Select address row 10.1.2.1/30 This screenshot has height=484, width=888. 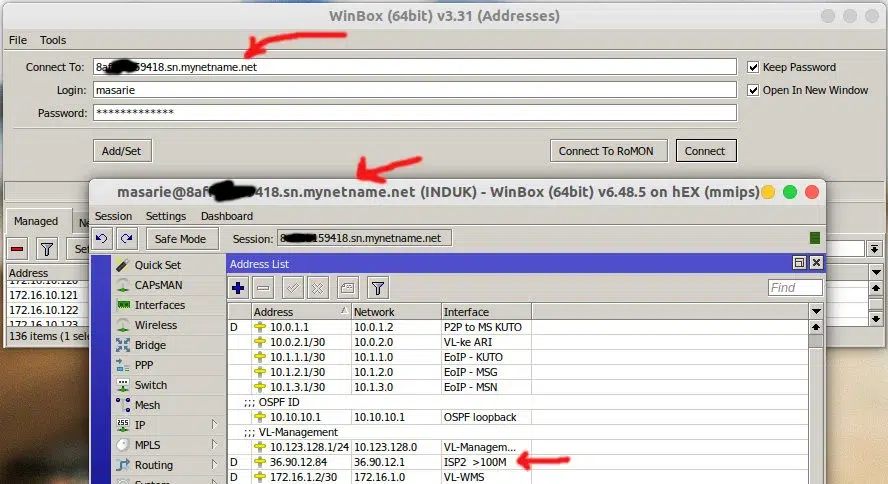[518, 372]
